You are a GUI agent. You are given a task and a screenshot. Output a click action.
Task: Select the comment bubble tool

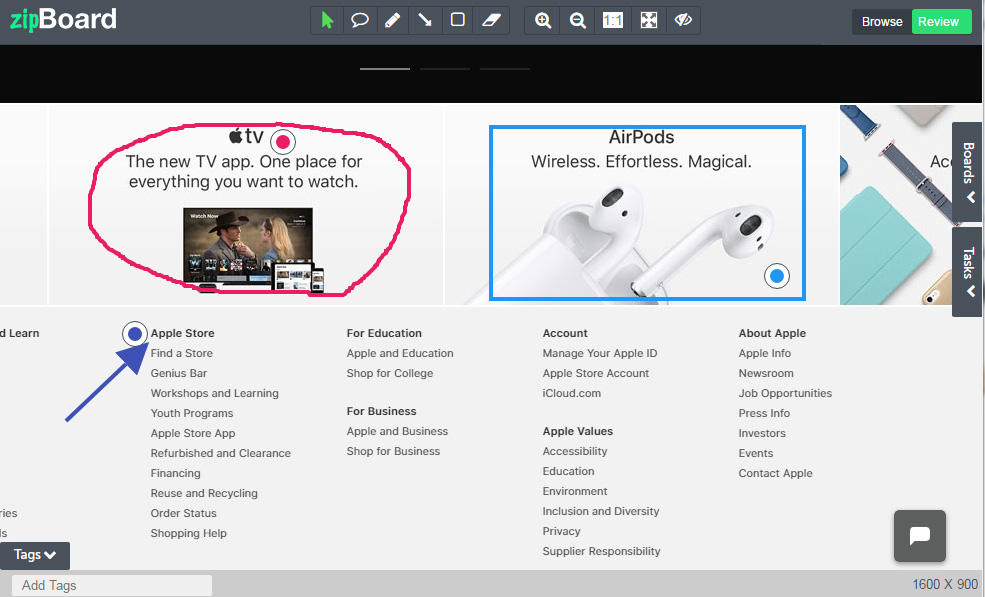click(360, 20)
